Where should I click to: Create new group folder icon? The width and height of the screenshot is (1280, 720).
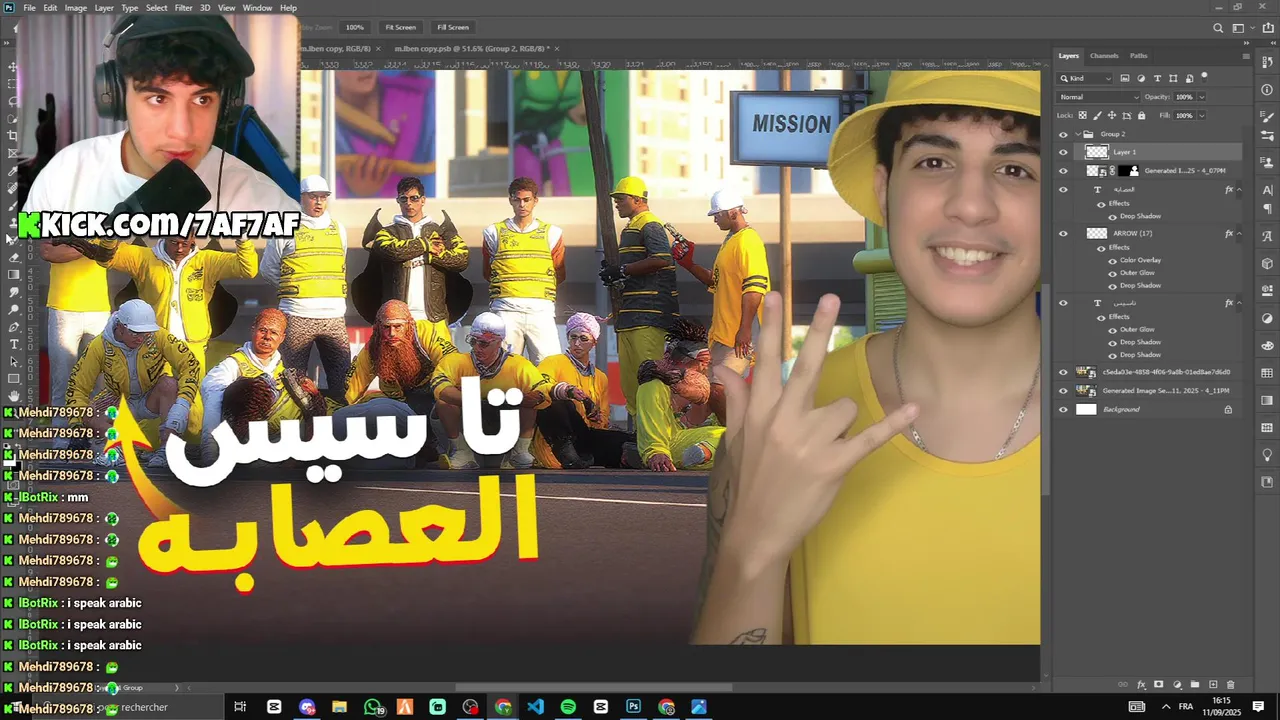[x=1195, y=685]
